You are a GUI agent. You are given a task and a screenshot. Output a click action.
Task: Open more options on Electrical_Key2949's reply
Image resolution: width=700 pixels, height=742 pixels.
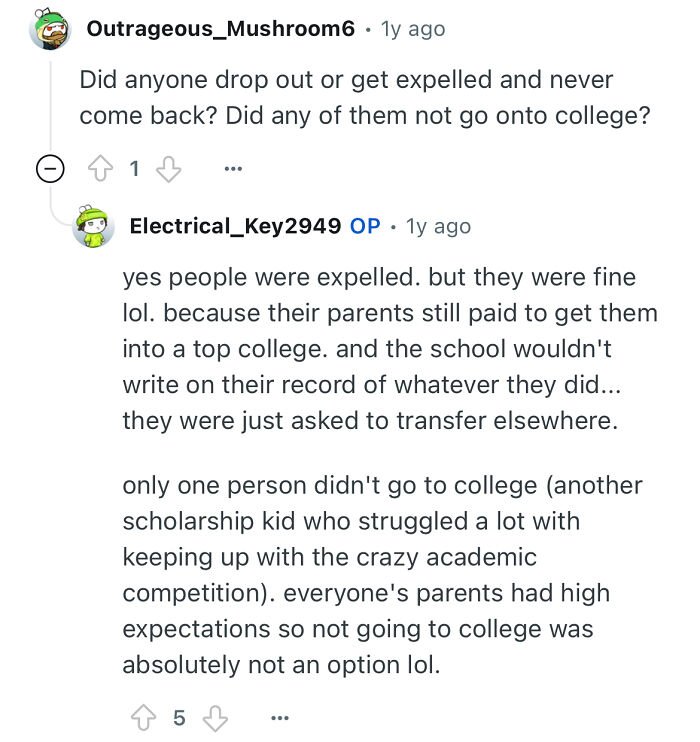tap(279, 717)
